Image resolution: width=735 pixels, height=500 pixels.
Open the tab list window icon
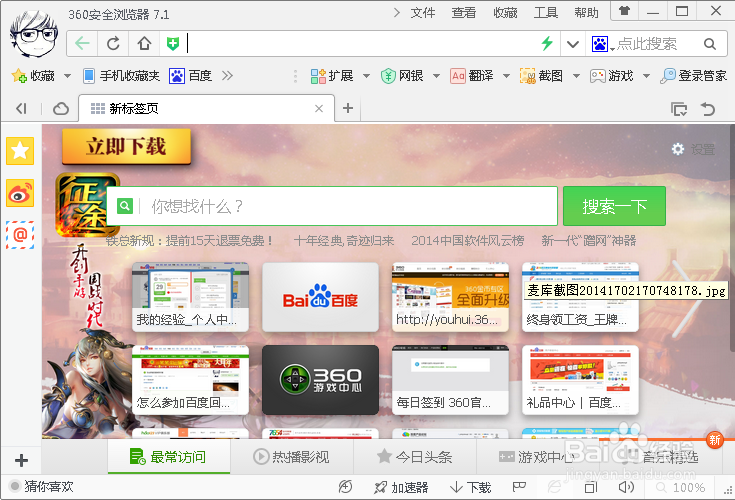679,109
